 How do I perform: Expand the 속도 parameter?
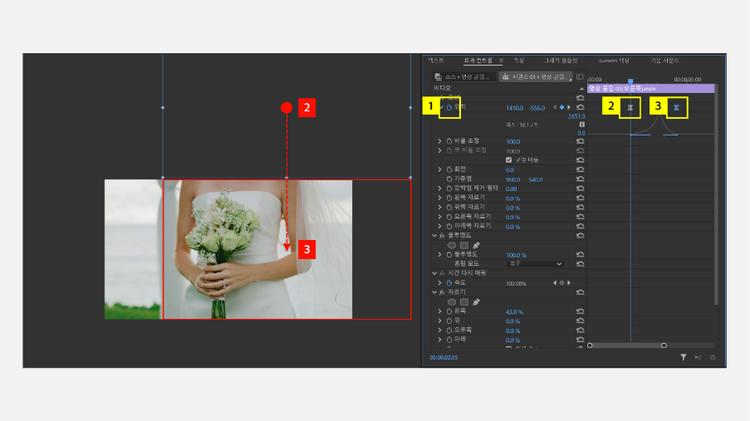[x=440, y=283]
